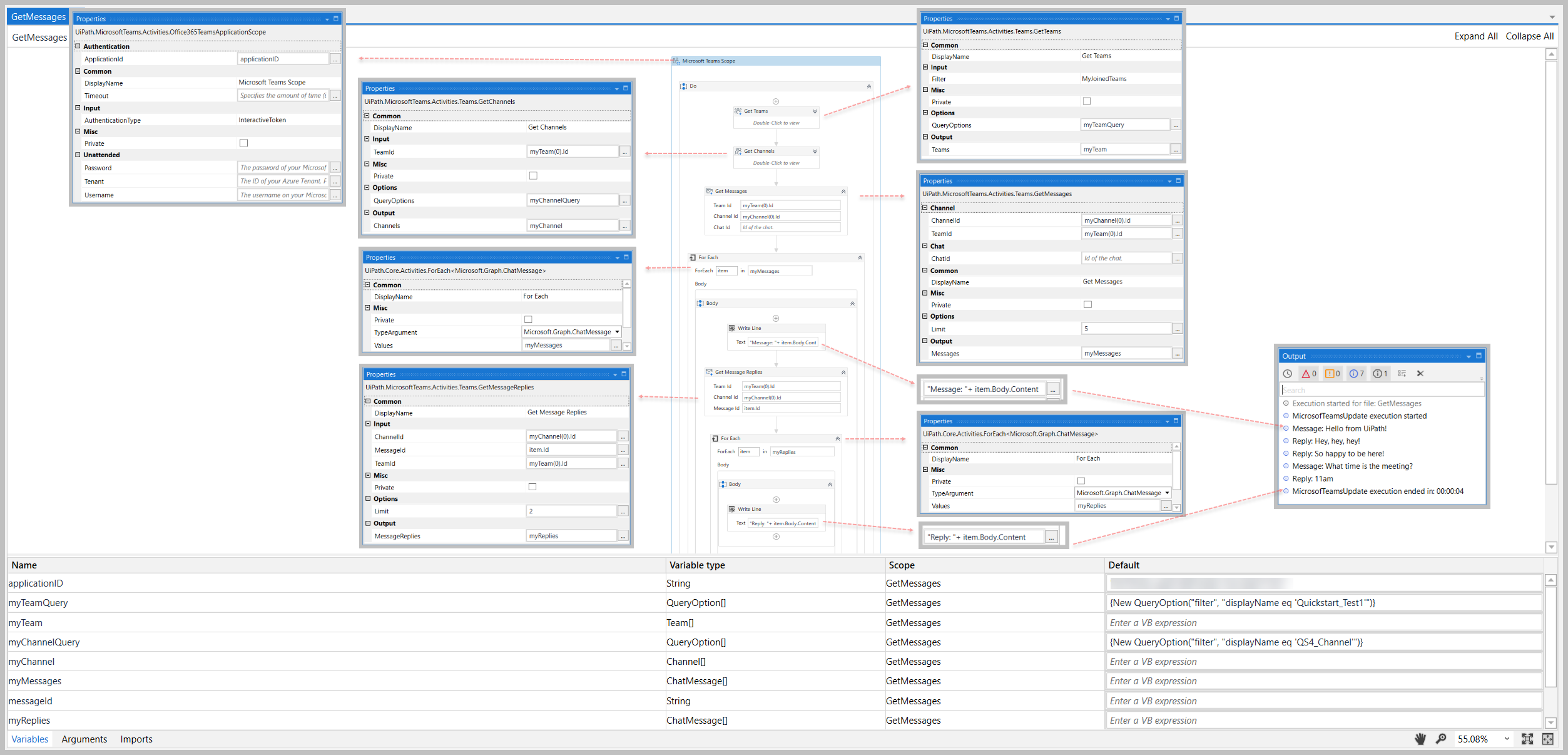Open the tab list dropdown arrow
Viewport: 1568px width, 755px height.
point(1552,18)
